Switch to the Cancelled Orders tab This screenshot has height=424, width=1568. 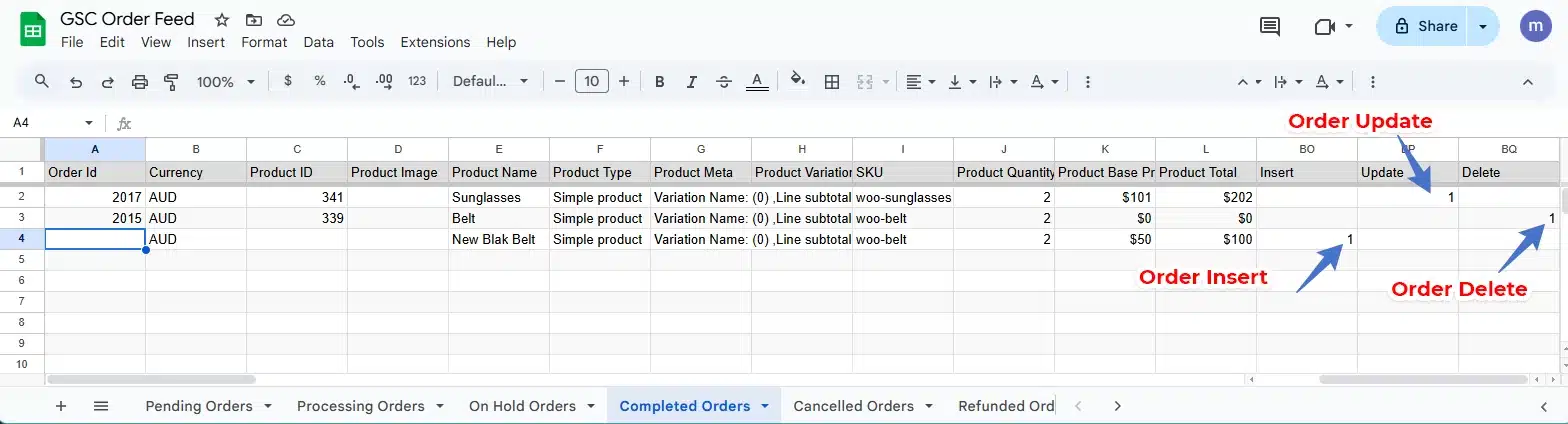pyautogui.click(x=853, y=406)
